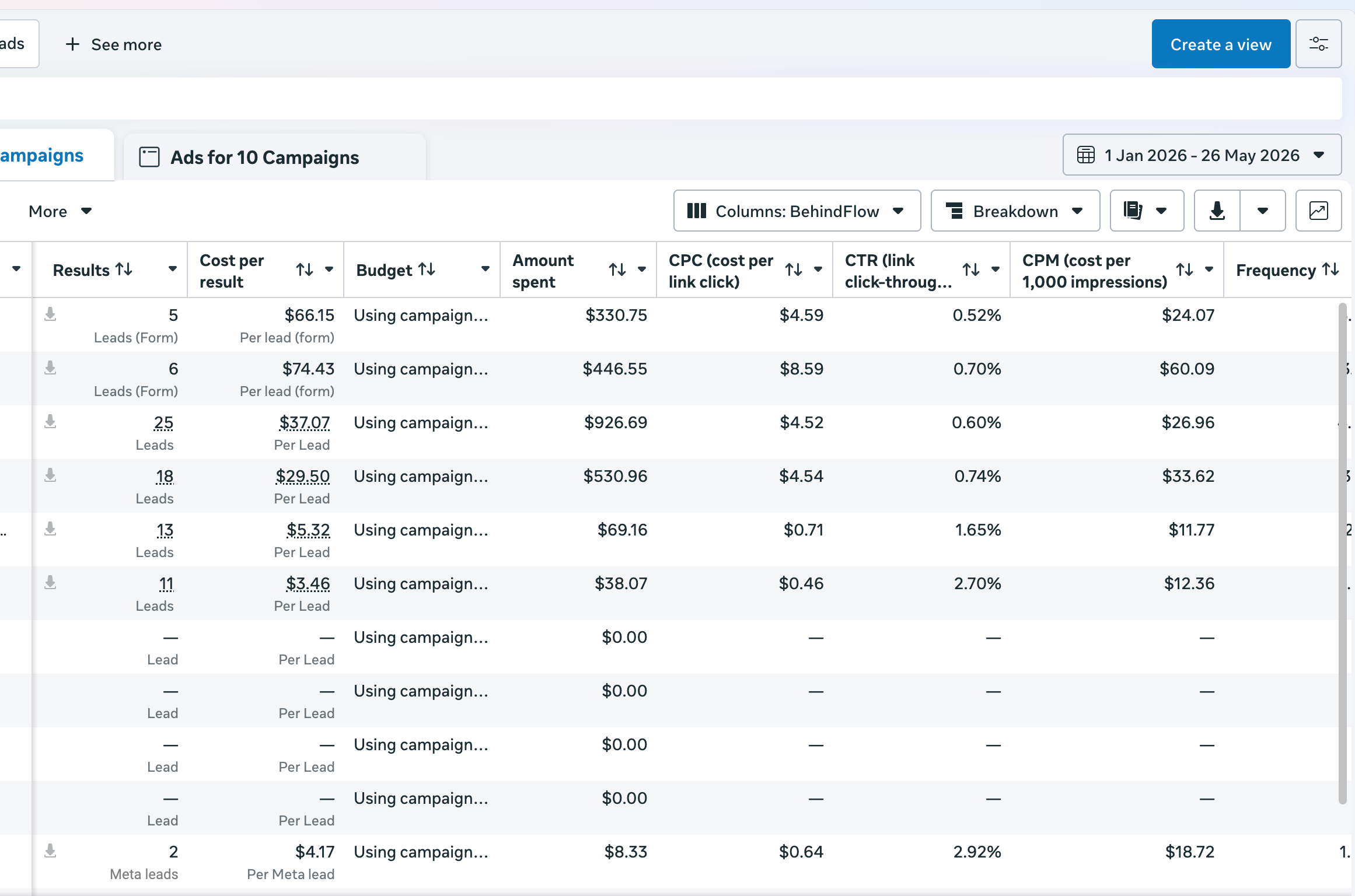
Task: Open Amount spent column dropdown
Action: pyautogui.click(x=642, y=269)
